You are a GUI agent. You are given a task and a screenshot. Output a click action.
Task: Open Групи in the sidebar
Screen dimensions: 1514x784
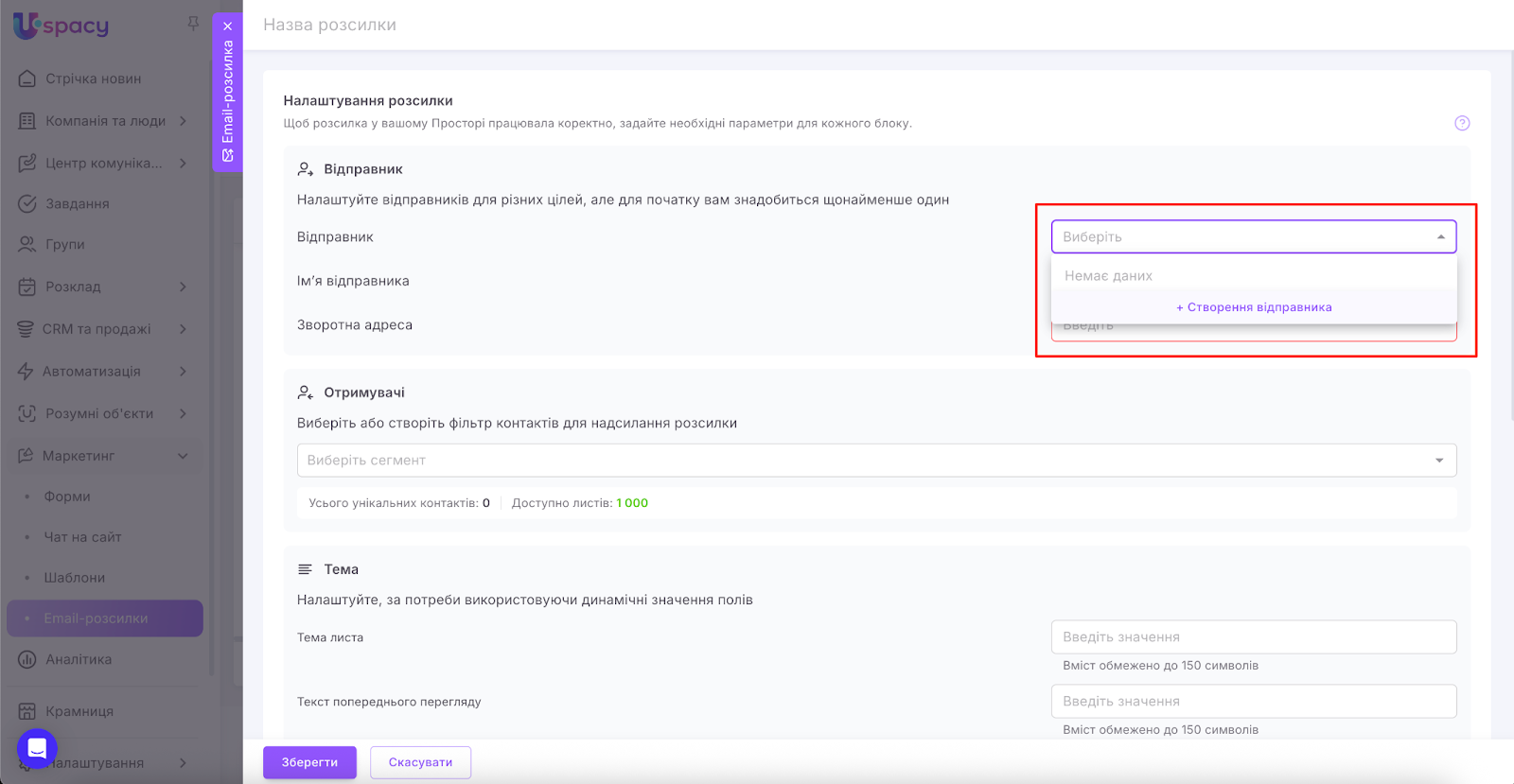[64, 244]
